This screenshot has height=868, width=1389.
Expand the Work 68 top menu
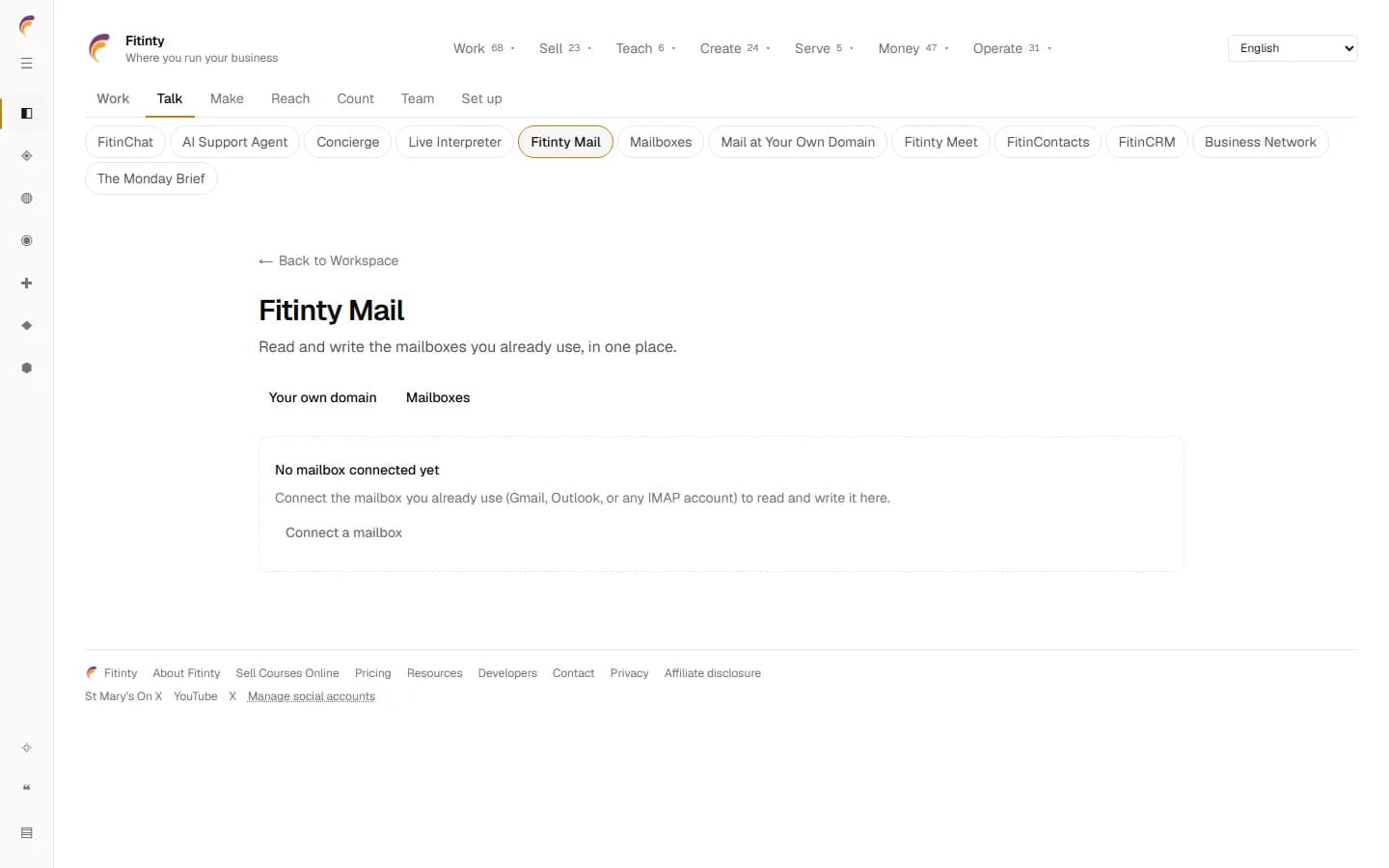pyautogui.click(x=484, y=48)
